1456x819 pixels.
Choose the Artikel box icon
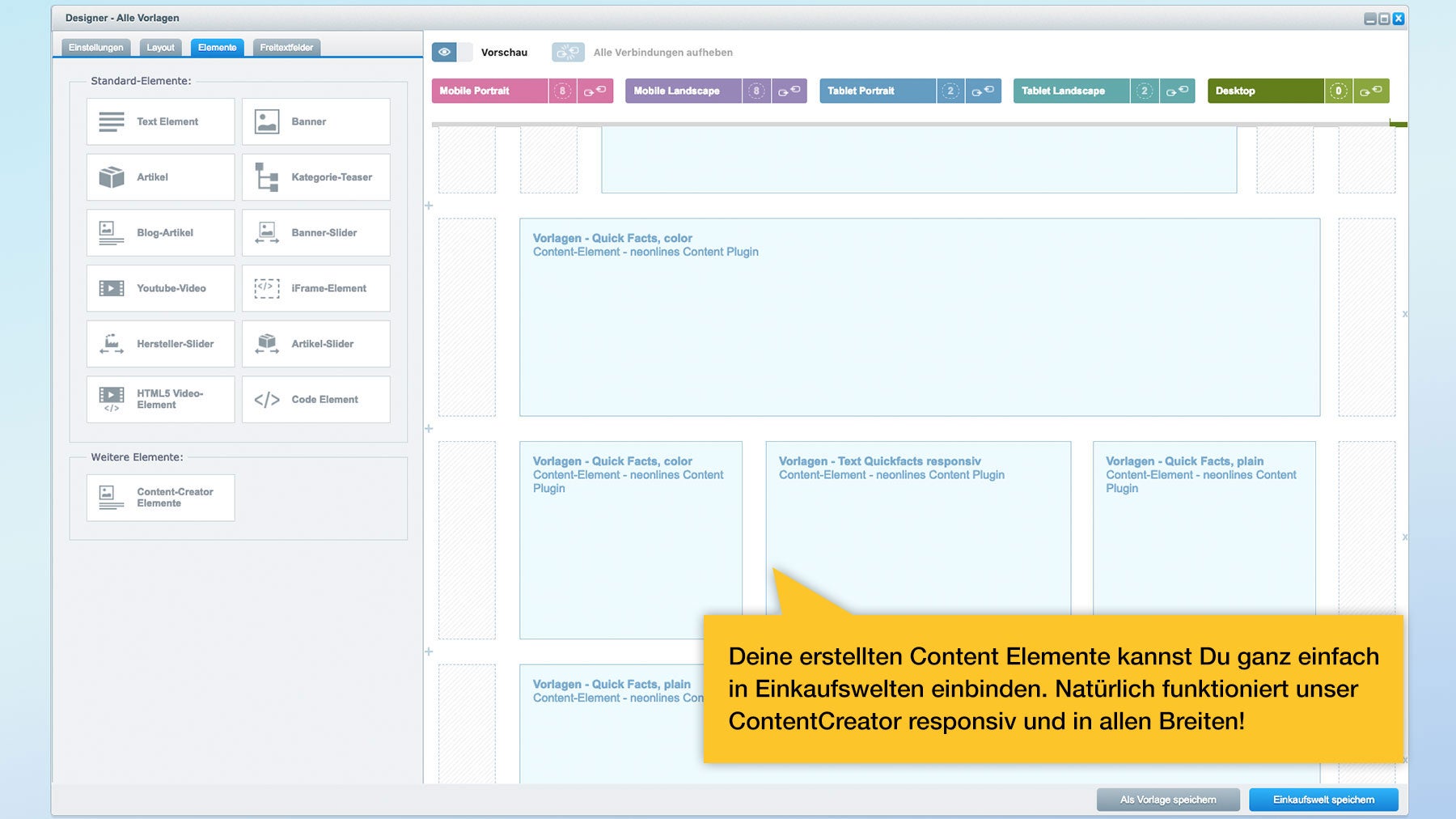112,177
